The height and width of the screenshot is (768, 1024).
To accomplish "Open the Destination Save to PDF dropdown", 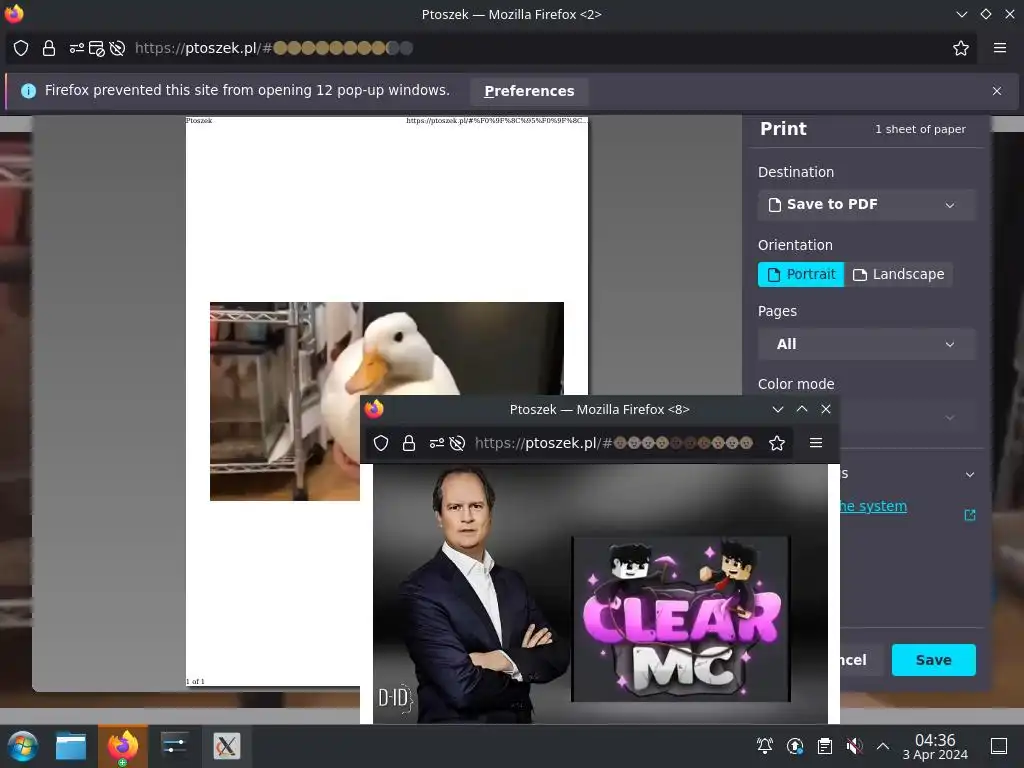I will click(x=867, y=204).
